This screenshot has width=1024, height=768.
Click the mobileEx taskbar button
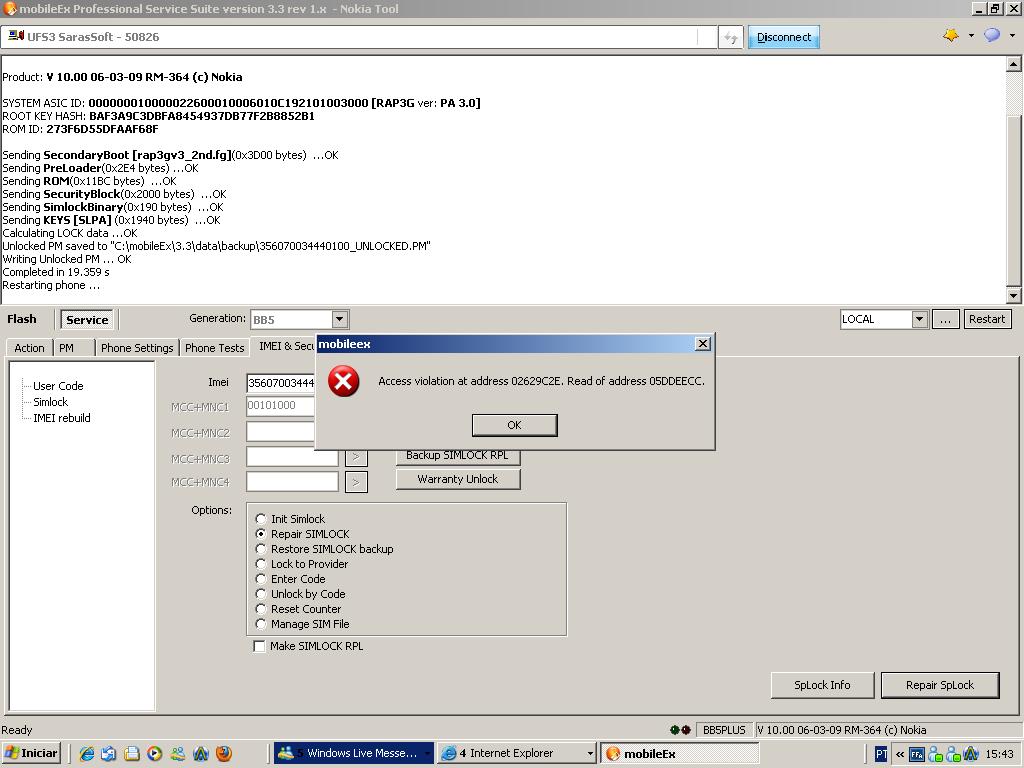point(679,754)
